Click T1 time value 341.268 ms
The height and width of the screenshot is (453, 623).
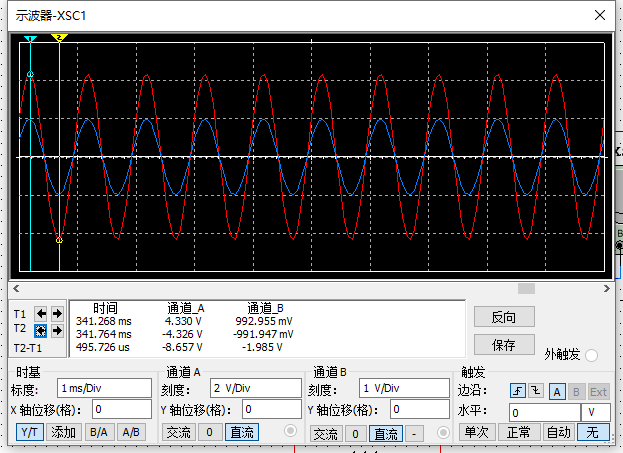tap(104, 321)
